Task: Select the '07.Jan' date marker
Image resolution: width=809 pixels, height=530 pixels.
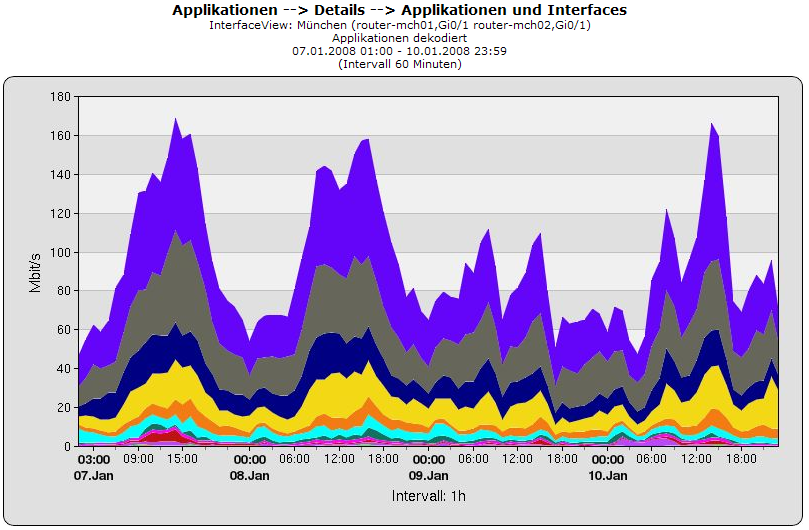Action: tap(95, 475)
